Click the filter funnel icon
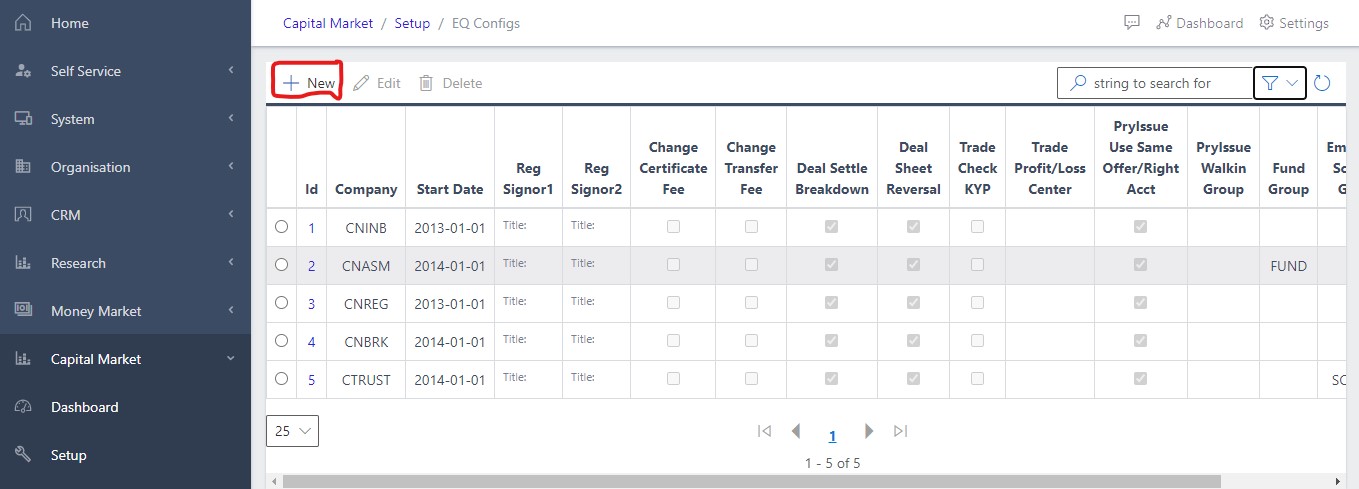1359x489 pixels. click(1270, 83)
